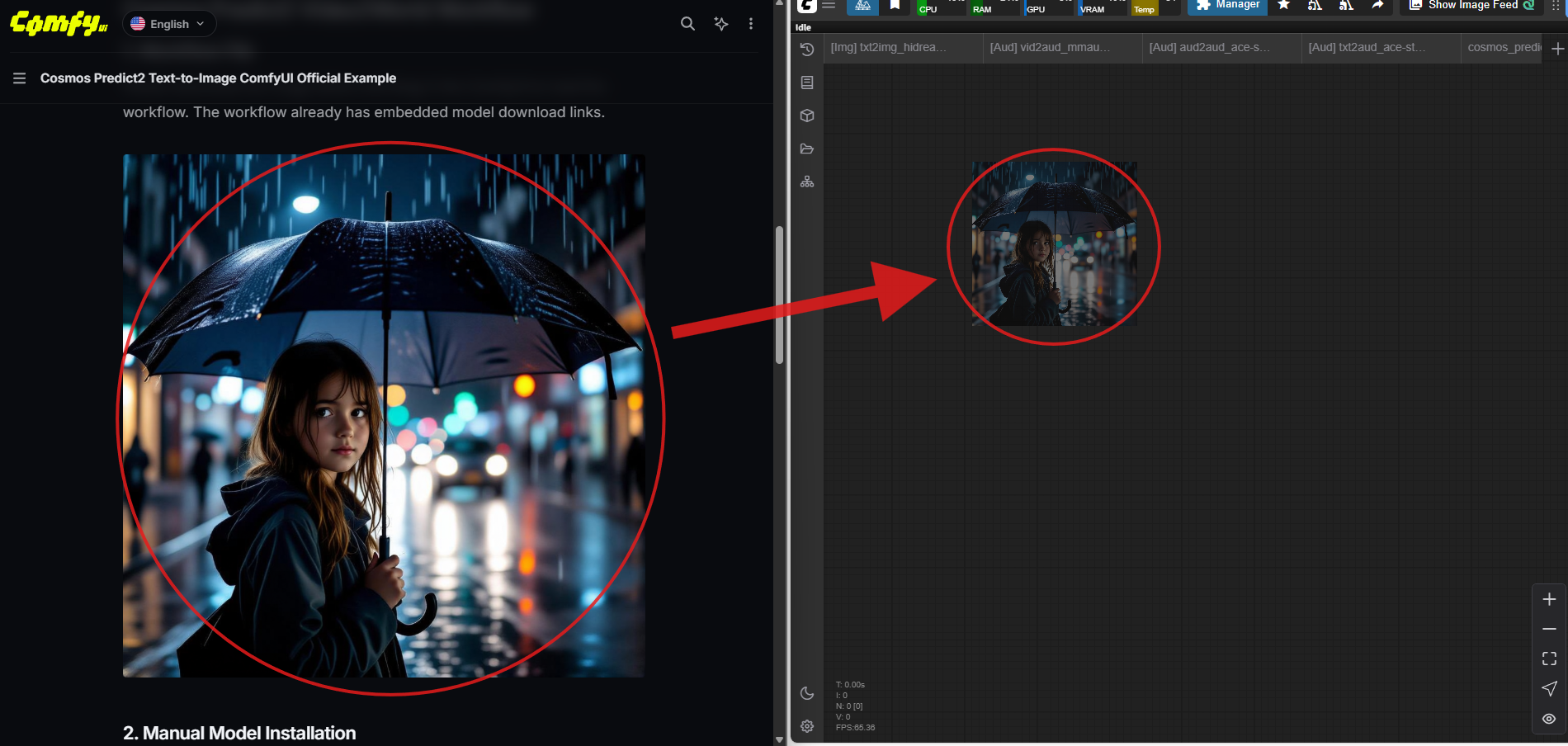Open ComfyUI settings gear icon
The height and width of the screenshot is (746, 1568).
807,726
